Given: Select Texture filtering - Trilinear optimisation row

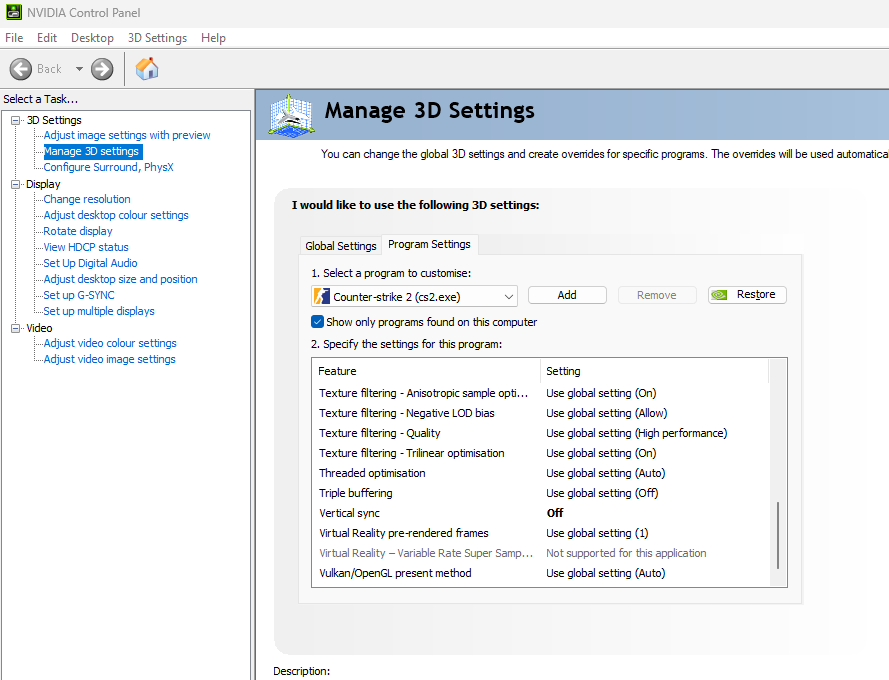Looking at the screenshot, I should (541, 453).
